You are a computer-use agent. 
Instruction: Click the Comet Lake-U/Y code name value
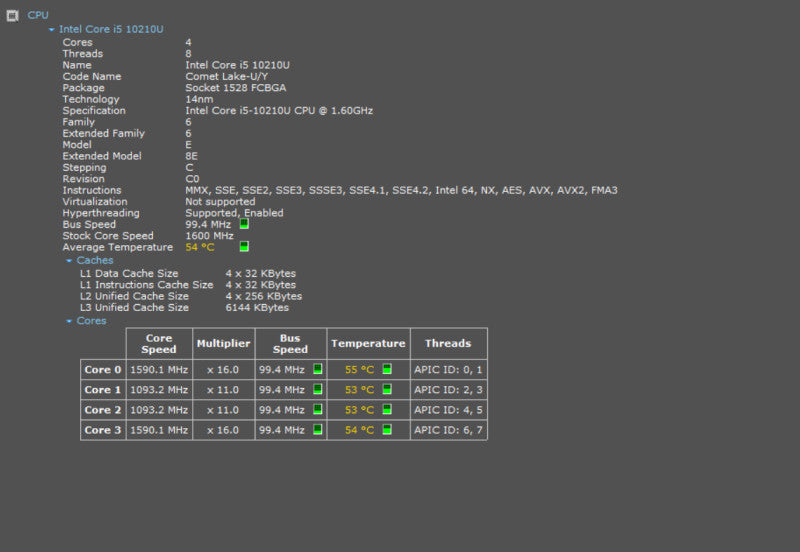pyautogui.click(x=227, y=77)
